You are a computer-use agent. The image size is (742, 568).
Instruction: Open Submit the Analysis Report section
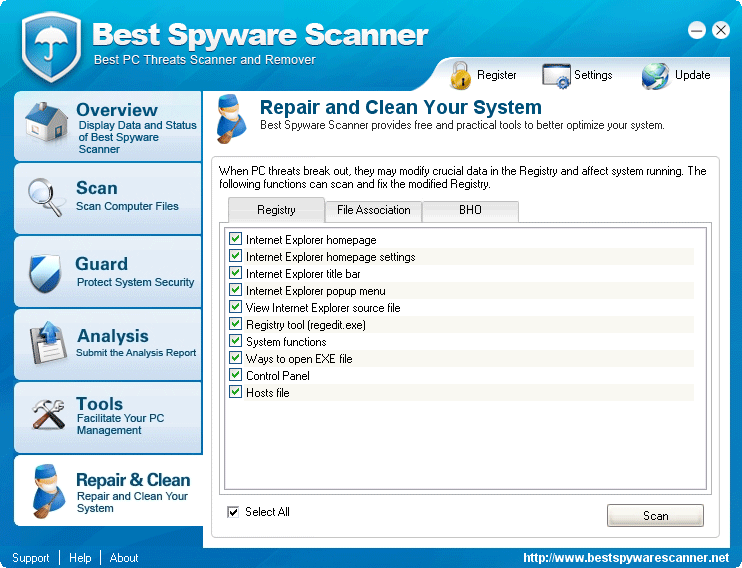pyautogui.click(x=108, y=344)
